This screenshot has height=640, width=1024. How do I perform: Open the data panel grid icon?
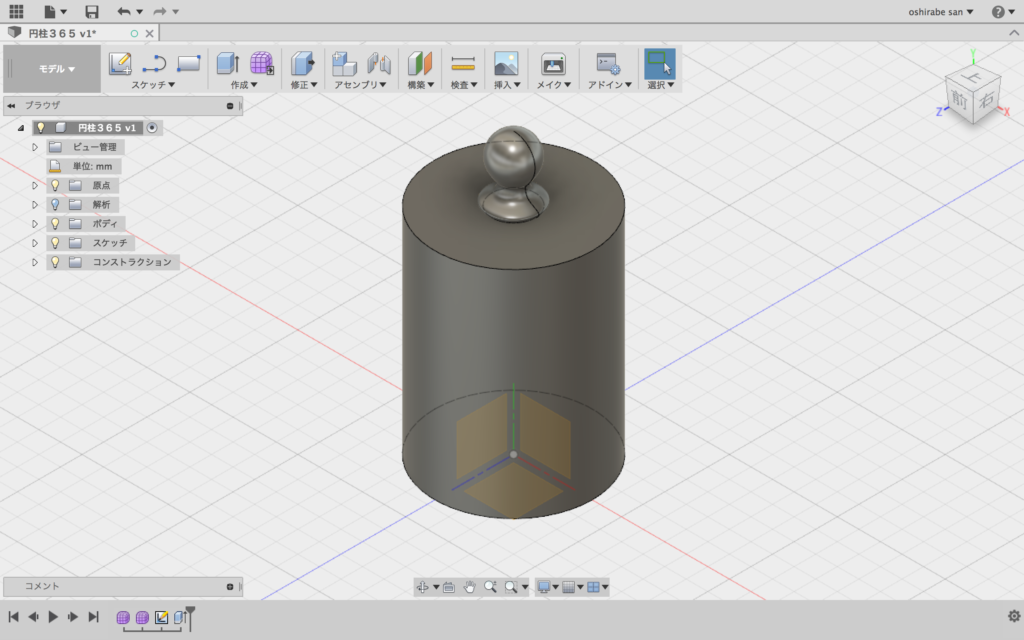(16, 11)
